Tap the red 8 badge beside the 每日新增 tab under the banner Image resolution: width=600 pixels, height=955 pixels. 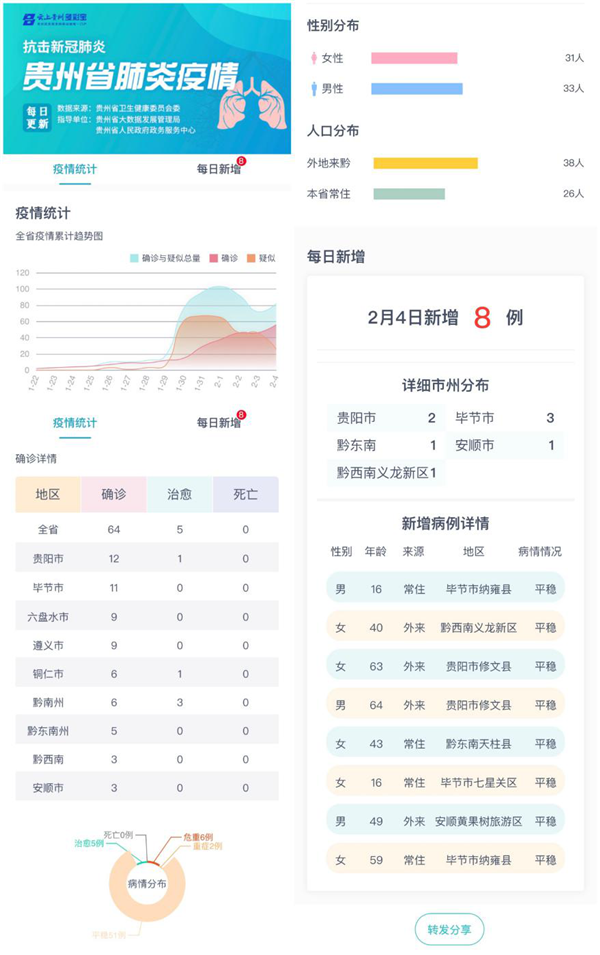241,161
